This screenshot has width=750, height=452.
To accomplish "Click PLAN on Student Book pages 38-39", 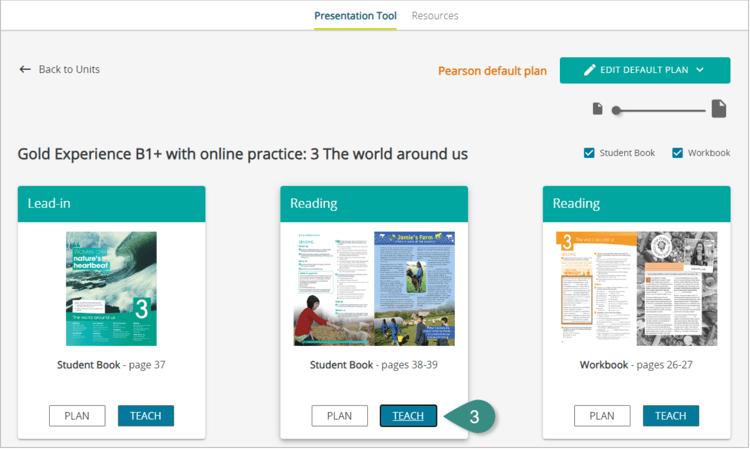I will [x=339, y=416].
